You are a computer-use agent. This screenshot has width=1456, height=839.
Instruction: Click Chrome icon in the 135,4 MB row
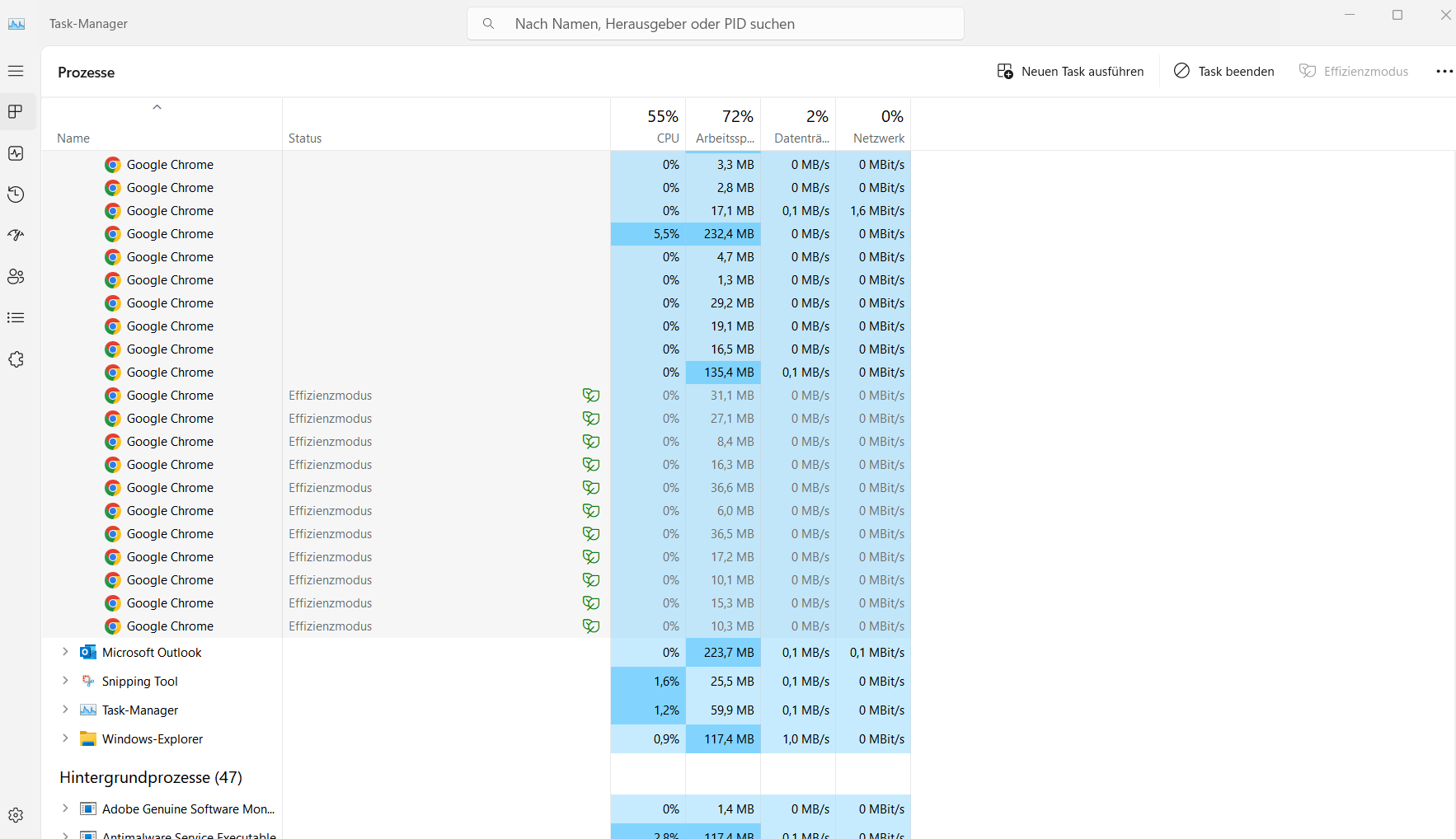coord(113,373)
